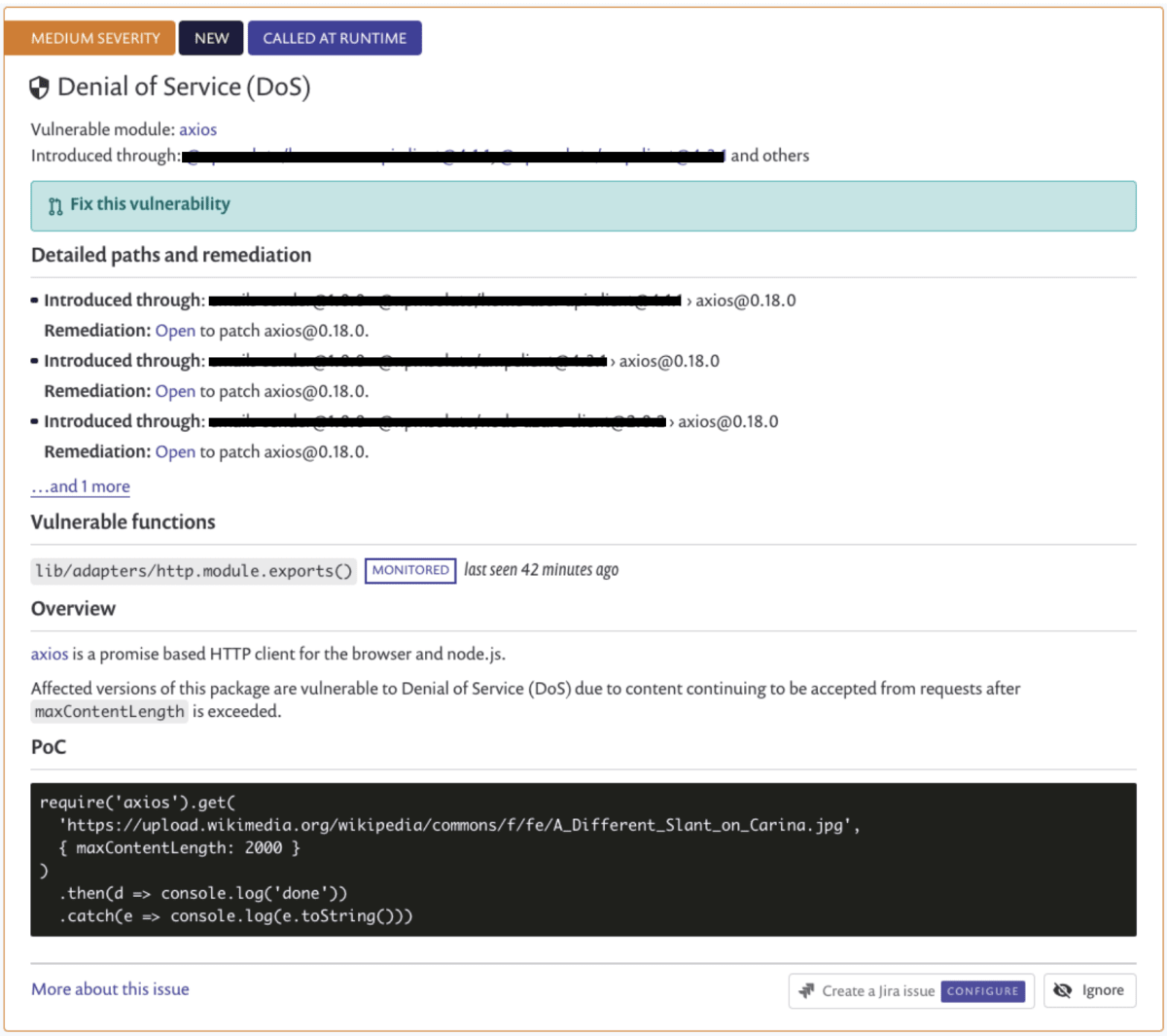This screenshot has width=1167, height=1036.
Task: Open More about this issue link
Action: [x=110, y=989]
